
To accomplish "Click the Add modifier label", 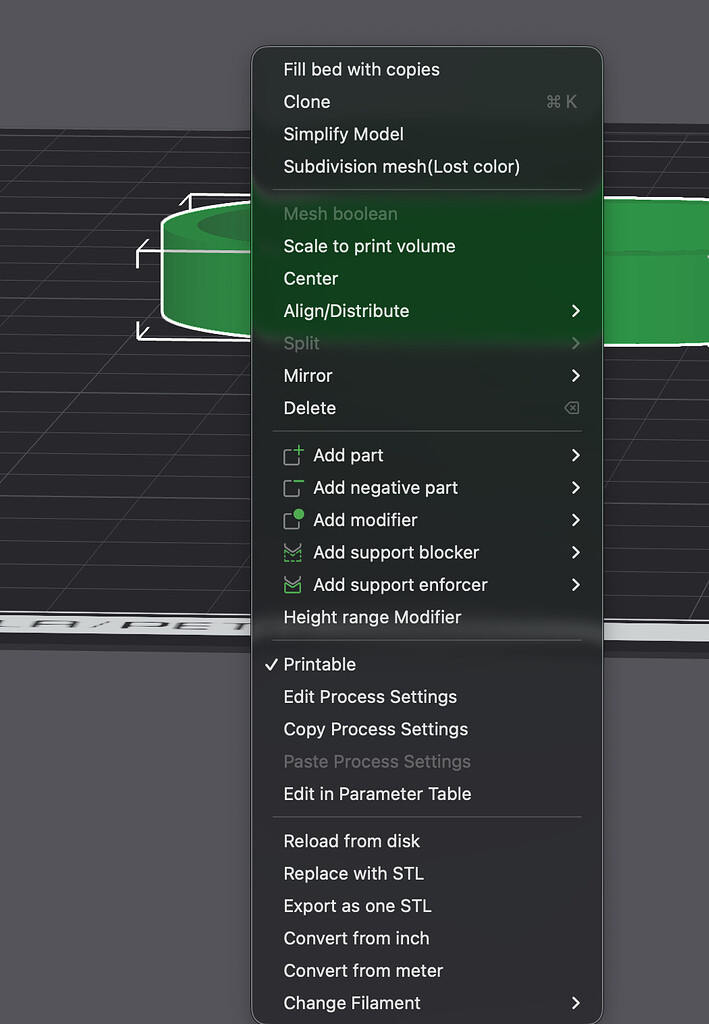I will tap(365, 520).
